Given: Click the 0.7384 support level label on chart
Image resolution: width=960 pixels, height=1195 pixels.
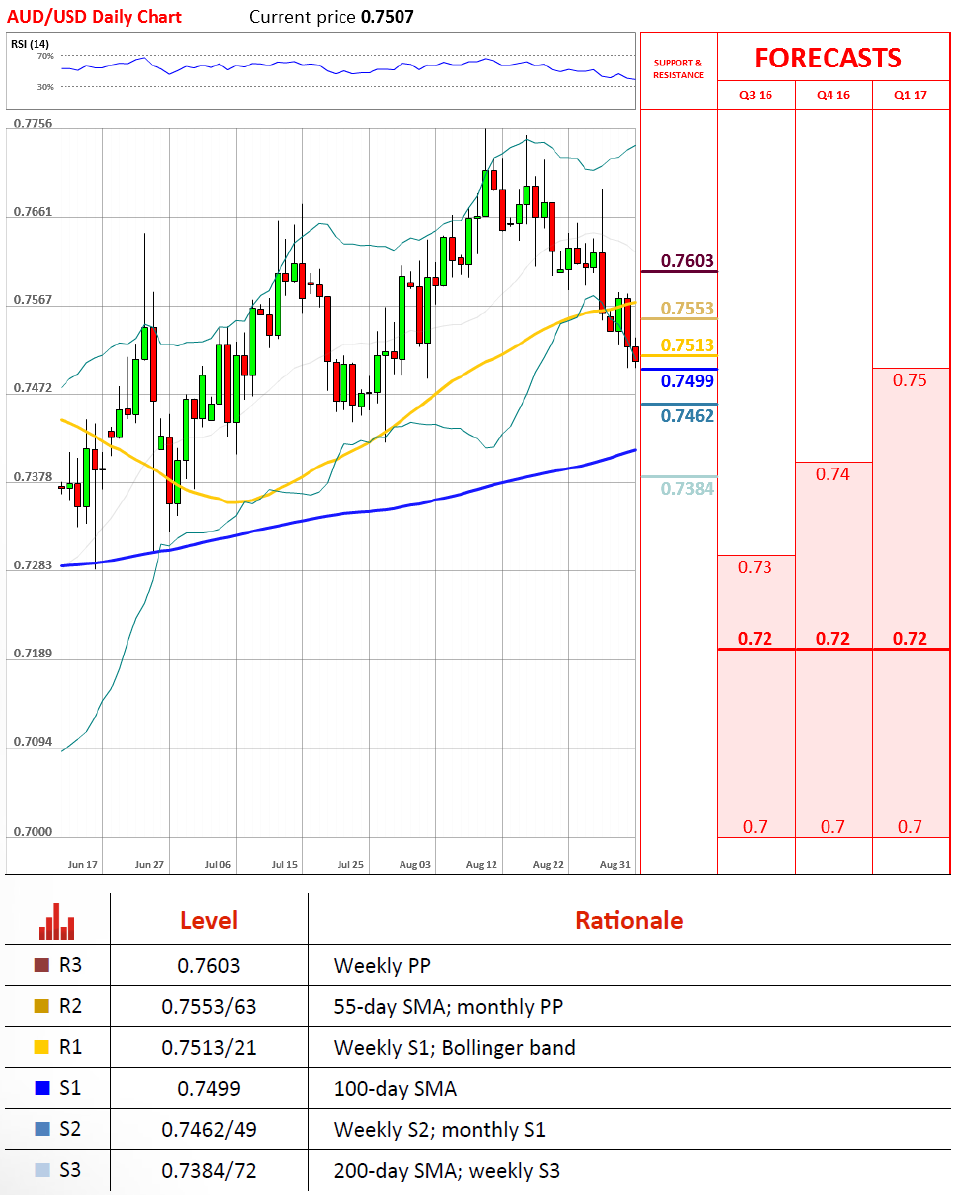Looking at the screenshot, I should pos(688,488).
